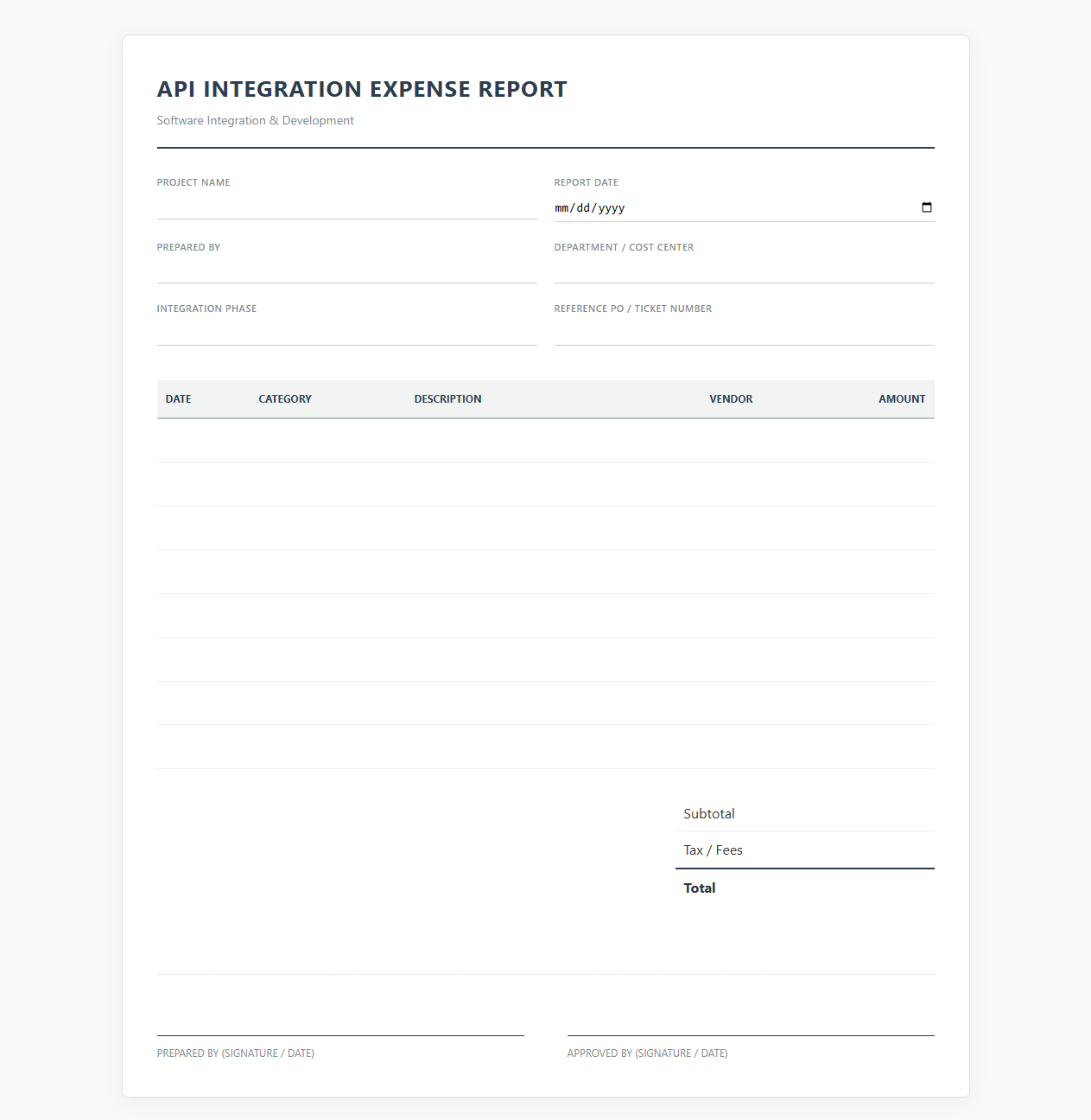Screen dimensions: 1091x1120
Task: Click the Software Integration & Development subtitle
Action: pyautogui.click(x=256, y=120)
